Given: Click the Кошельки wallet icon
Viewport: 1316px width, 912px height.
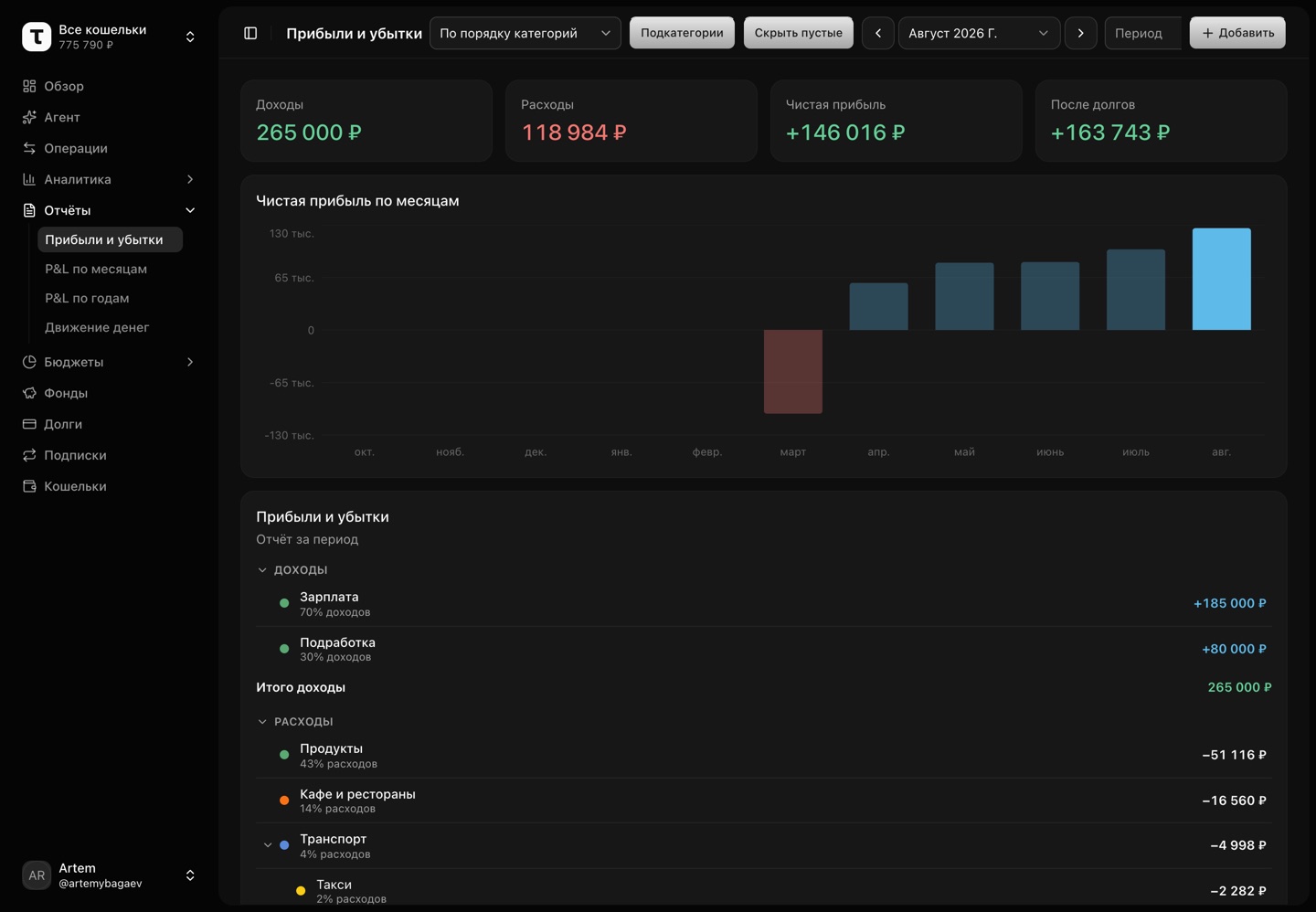Looking at the screenshot, I should [x=29, y=486].
